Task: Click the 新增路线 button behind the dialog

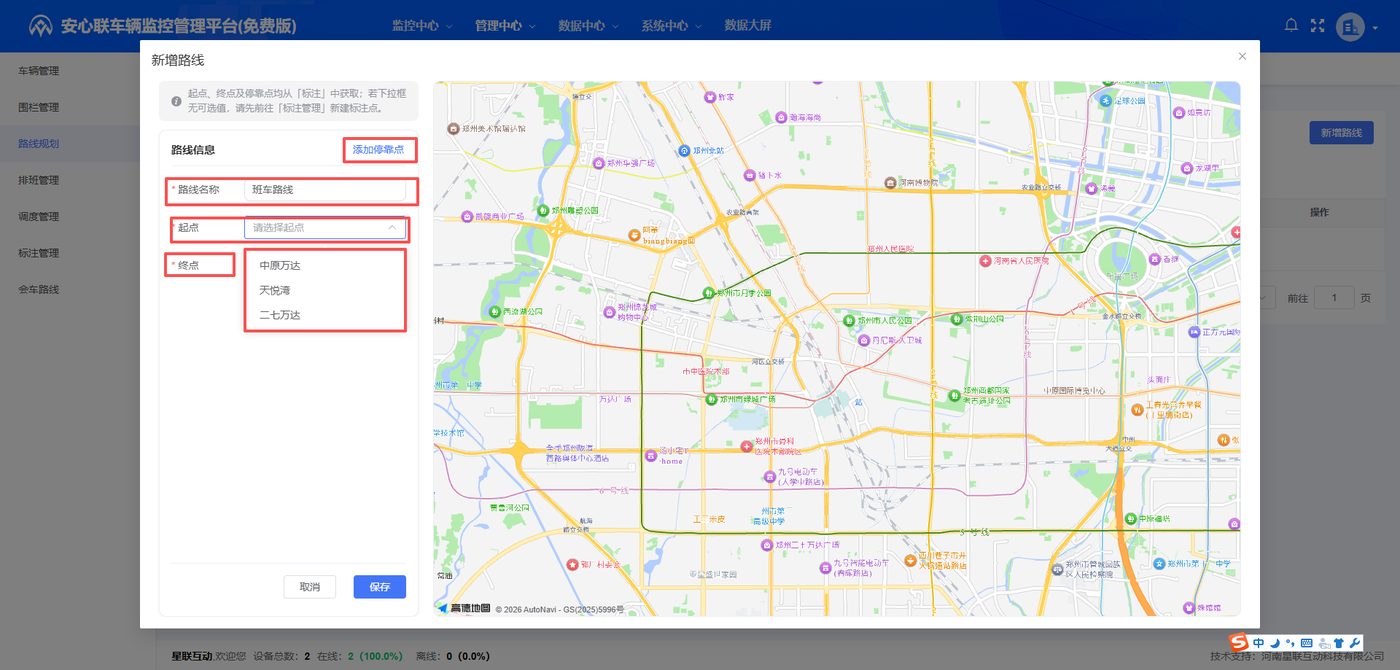Action: pos(1341,132)
